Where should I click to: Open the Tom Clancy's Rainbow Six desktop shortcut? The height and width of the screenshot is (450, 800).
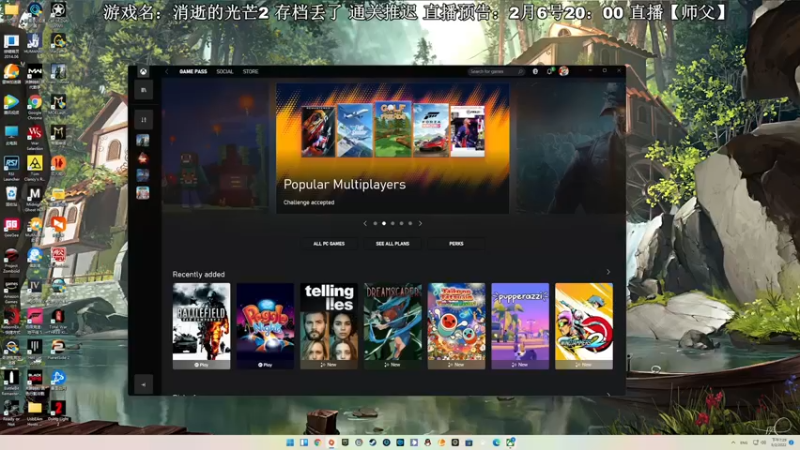click(35, 168)
